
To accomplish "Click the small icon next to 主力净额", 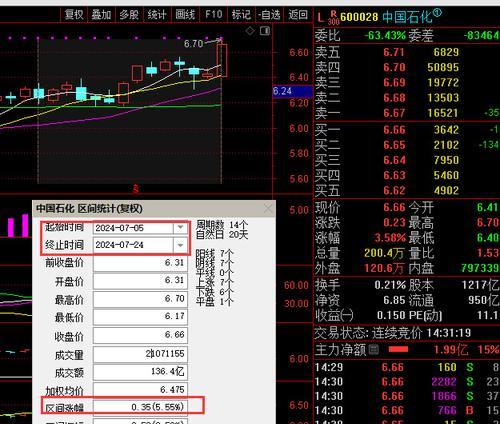I will coord(374,350).
